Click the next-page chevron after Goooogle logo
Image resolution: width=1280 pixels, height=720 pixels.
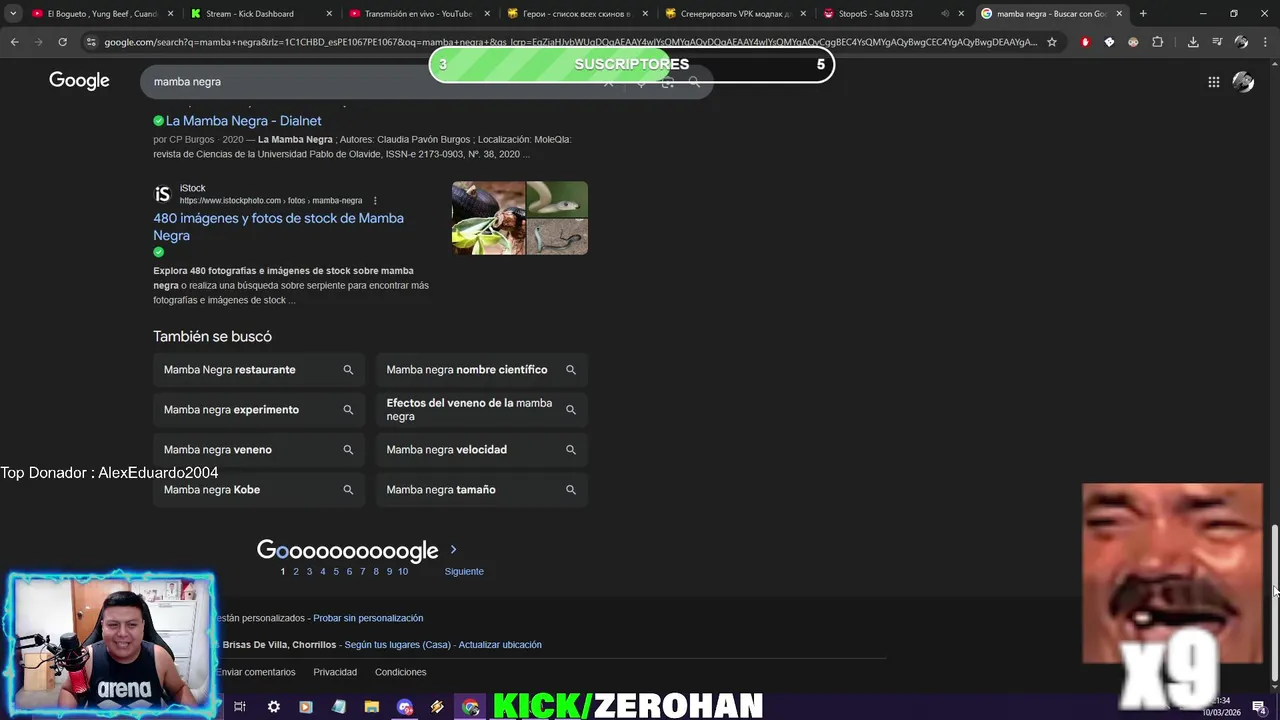click(x=453, y=550)
